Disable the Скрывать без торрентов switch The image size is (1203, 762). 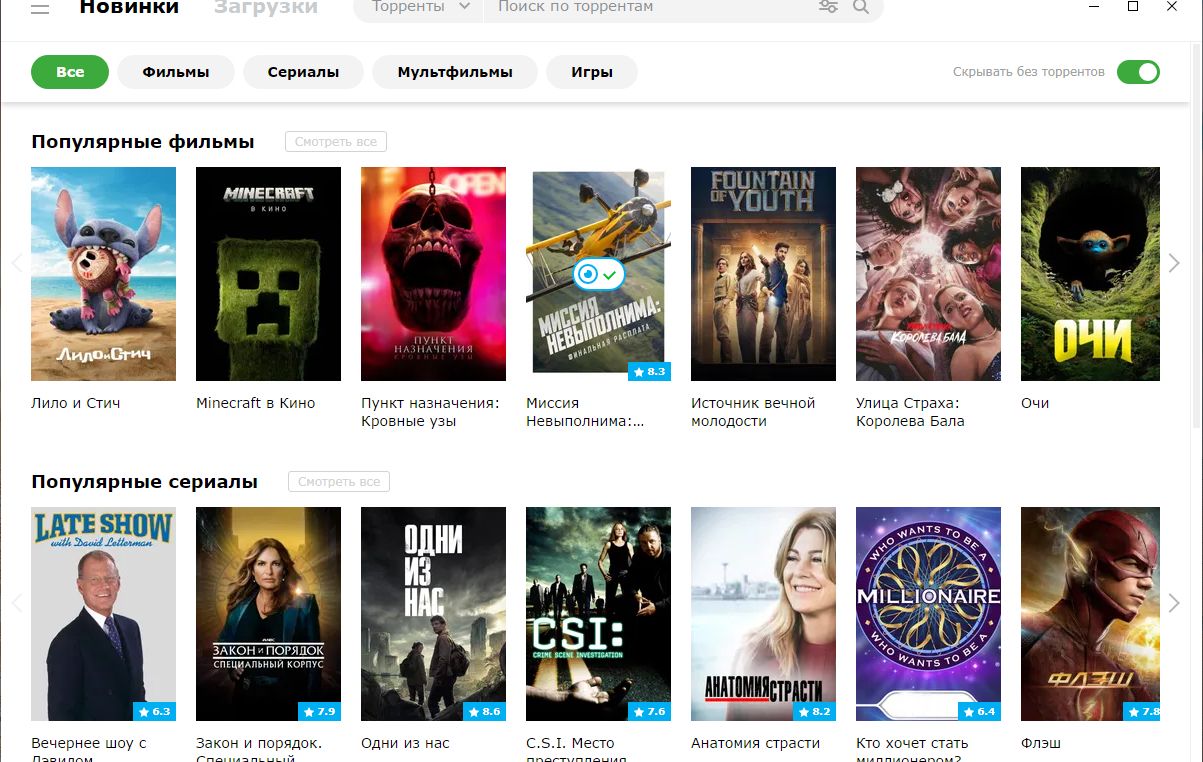(x=1138, y=72)
